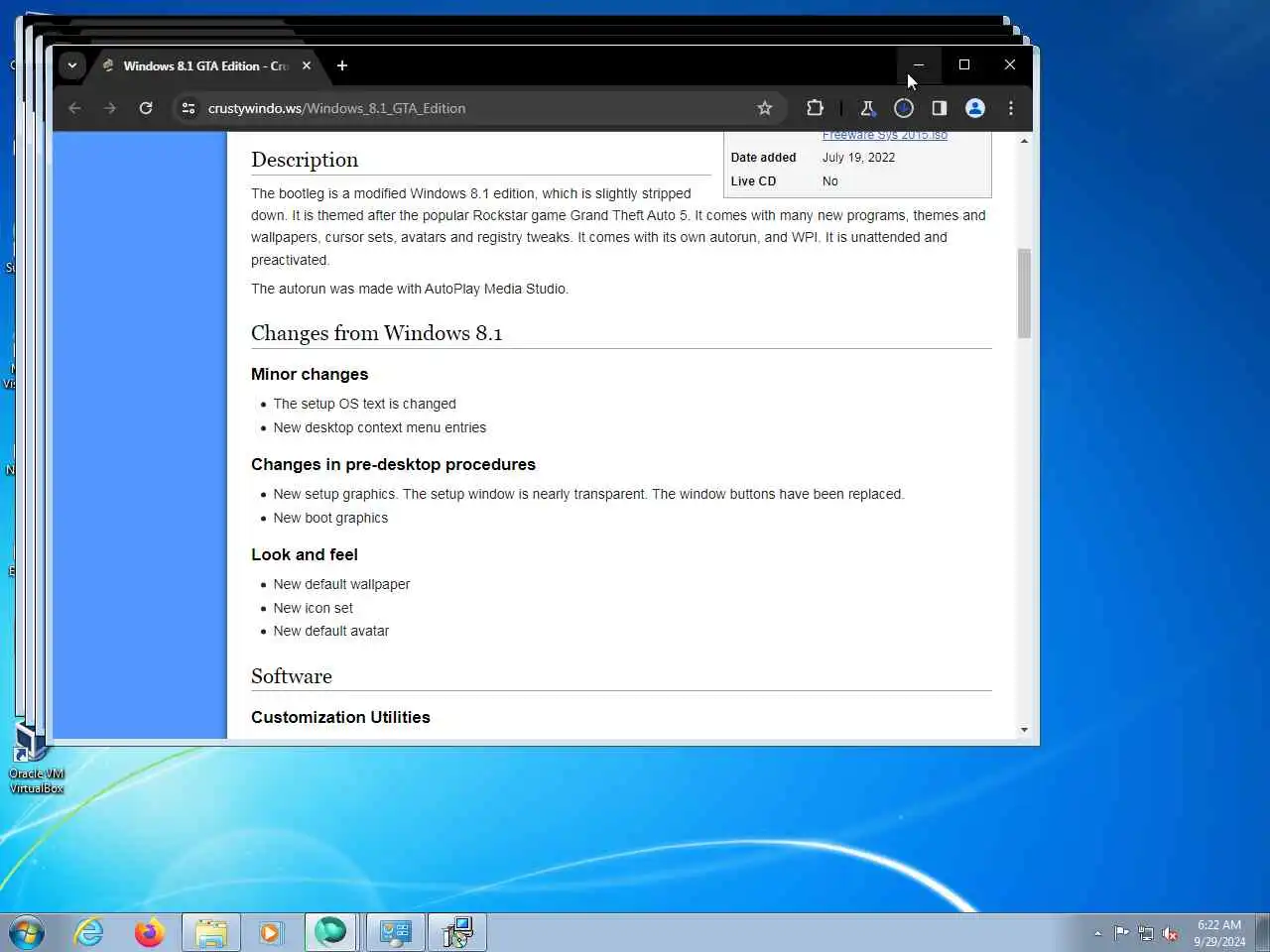Click the 'Customization Utilities' subheading
Viewport: 1270px width, 952px height.
(x=340, y=717)
